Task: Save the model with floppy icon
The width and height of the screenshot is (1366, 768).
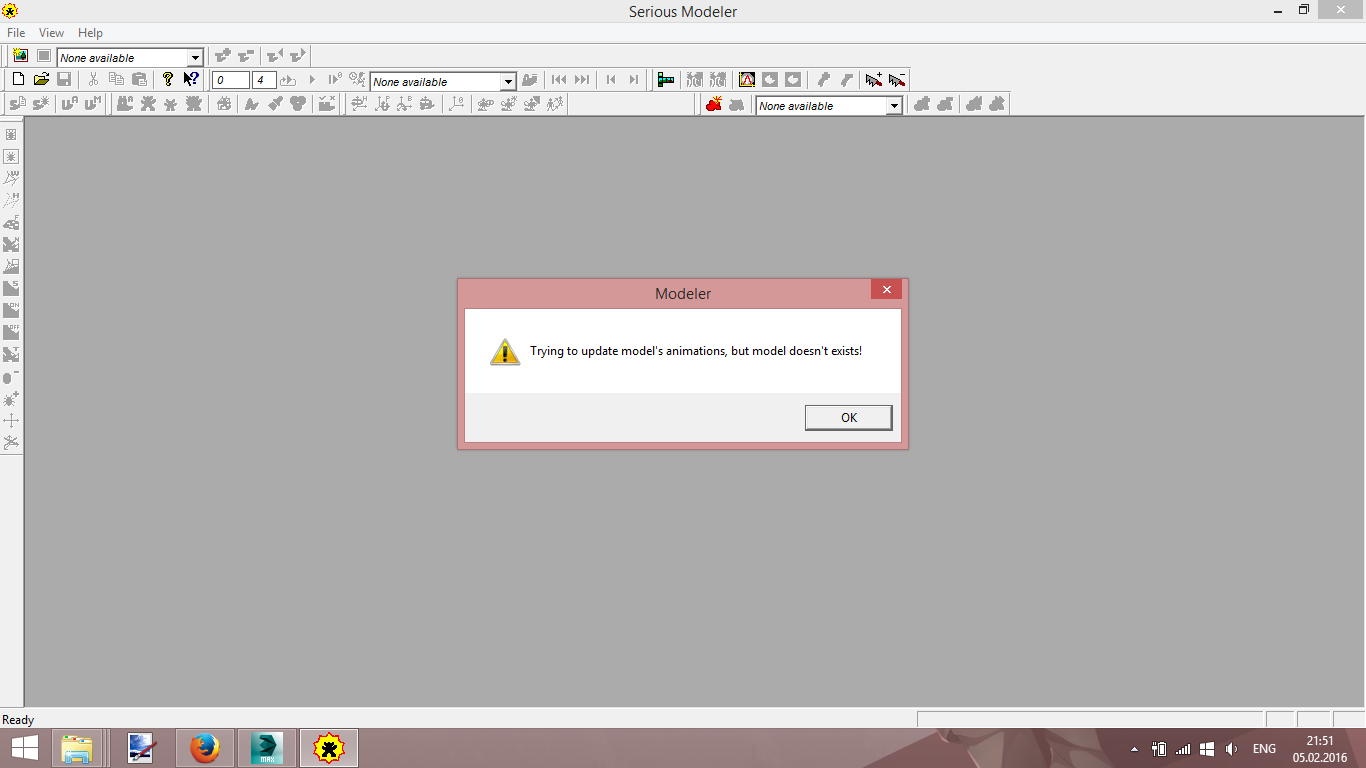Action: point(64,80)
